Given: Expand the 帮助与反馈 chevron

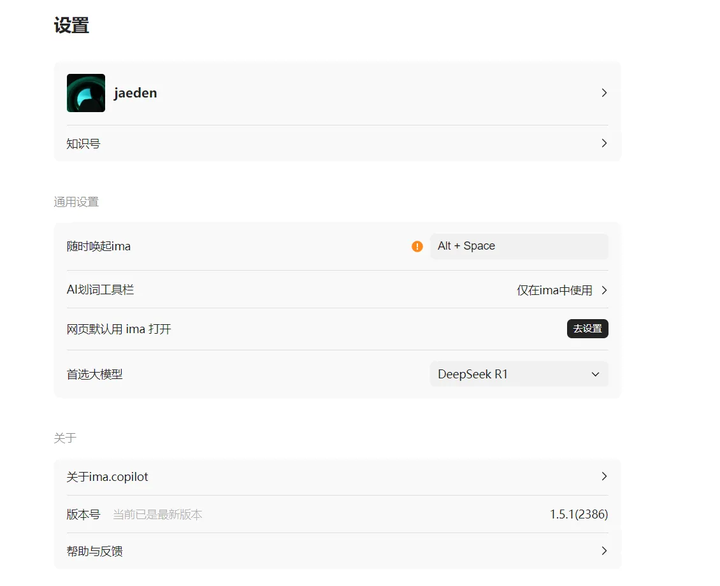Looking at the screenshot, I should click(x=604, y=551).
